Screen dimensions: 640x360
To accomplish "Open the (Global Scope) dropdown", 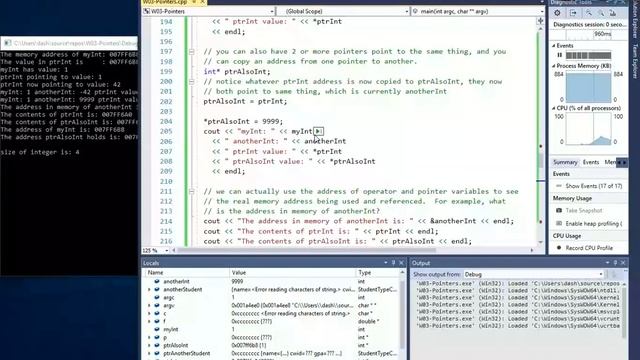I will (343, 11).
